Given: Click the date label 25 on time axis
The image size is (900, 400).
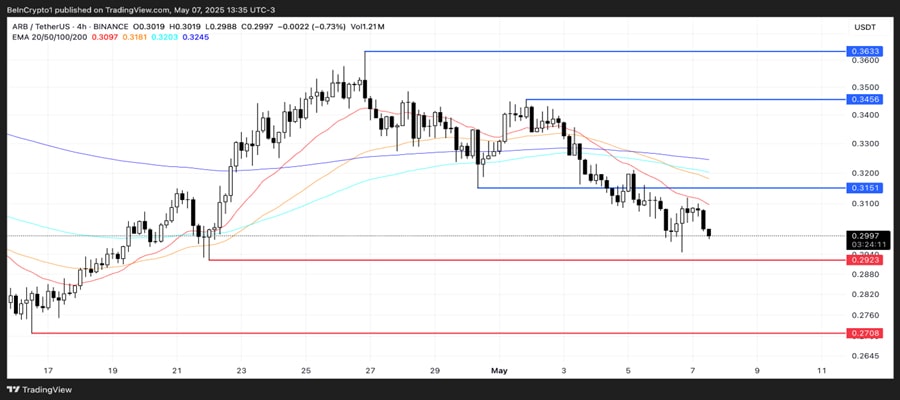Looking at the screenshot, I should [x=306, y=370].
